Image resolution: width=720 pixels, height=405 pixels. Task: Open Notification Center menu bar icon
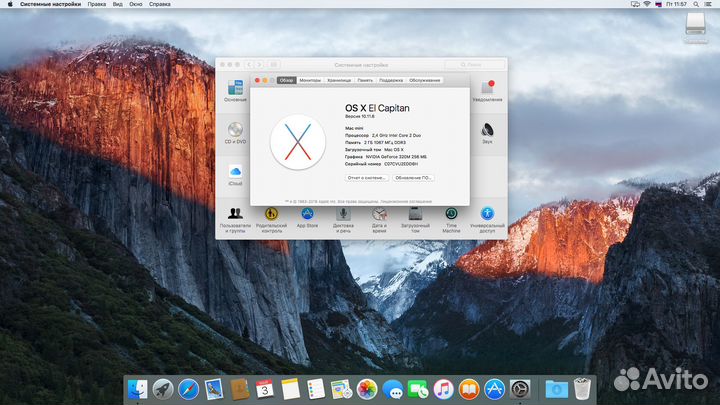coord(708,4)
